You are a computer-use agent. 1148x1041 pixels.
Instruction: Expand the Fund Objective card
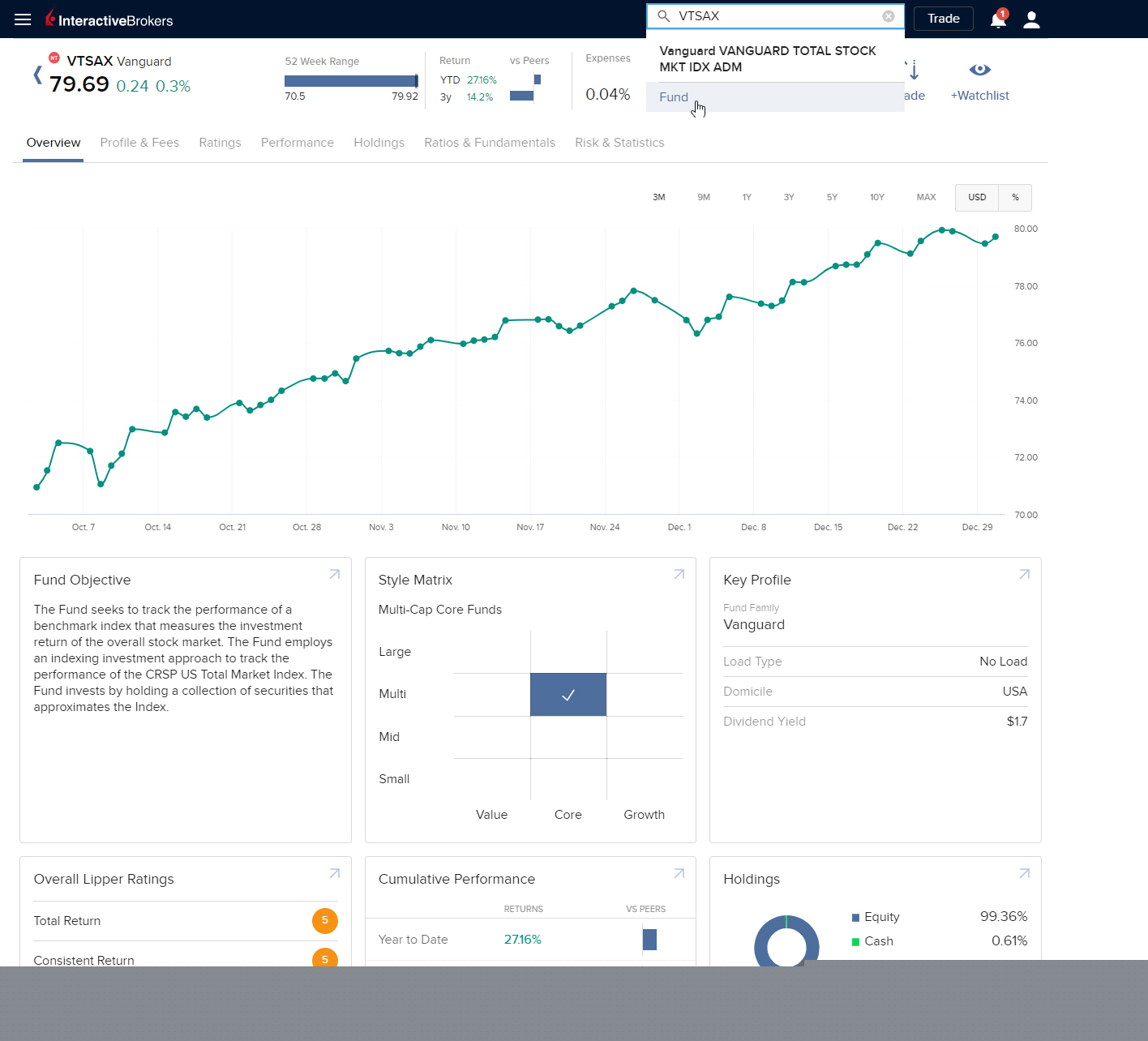click(x=334, y=574)
